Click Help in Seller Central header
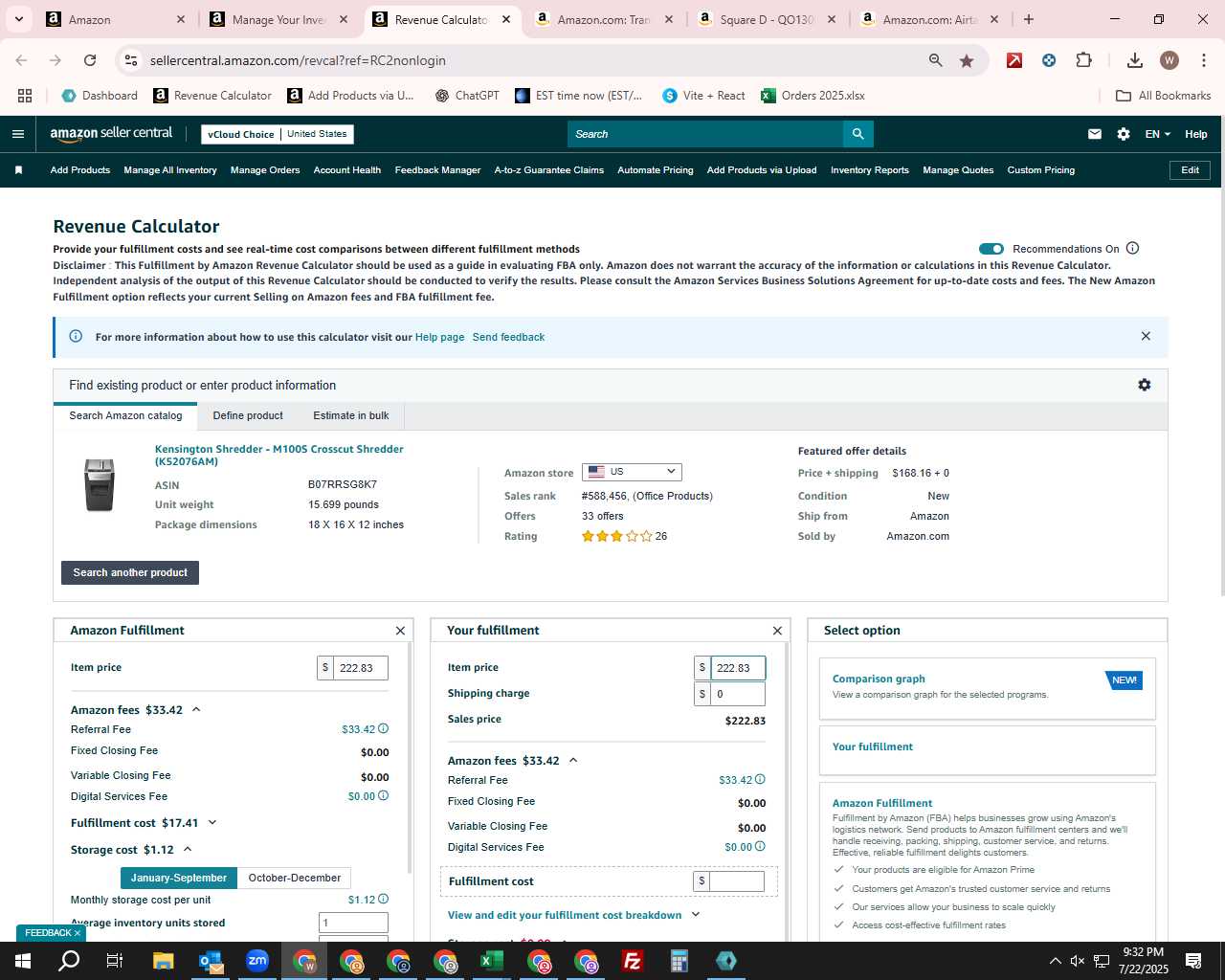The image size is (1225, 980). tap(1196, 134)
